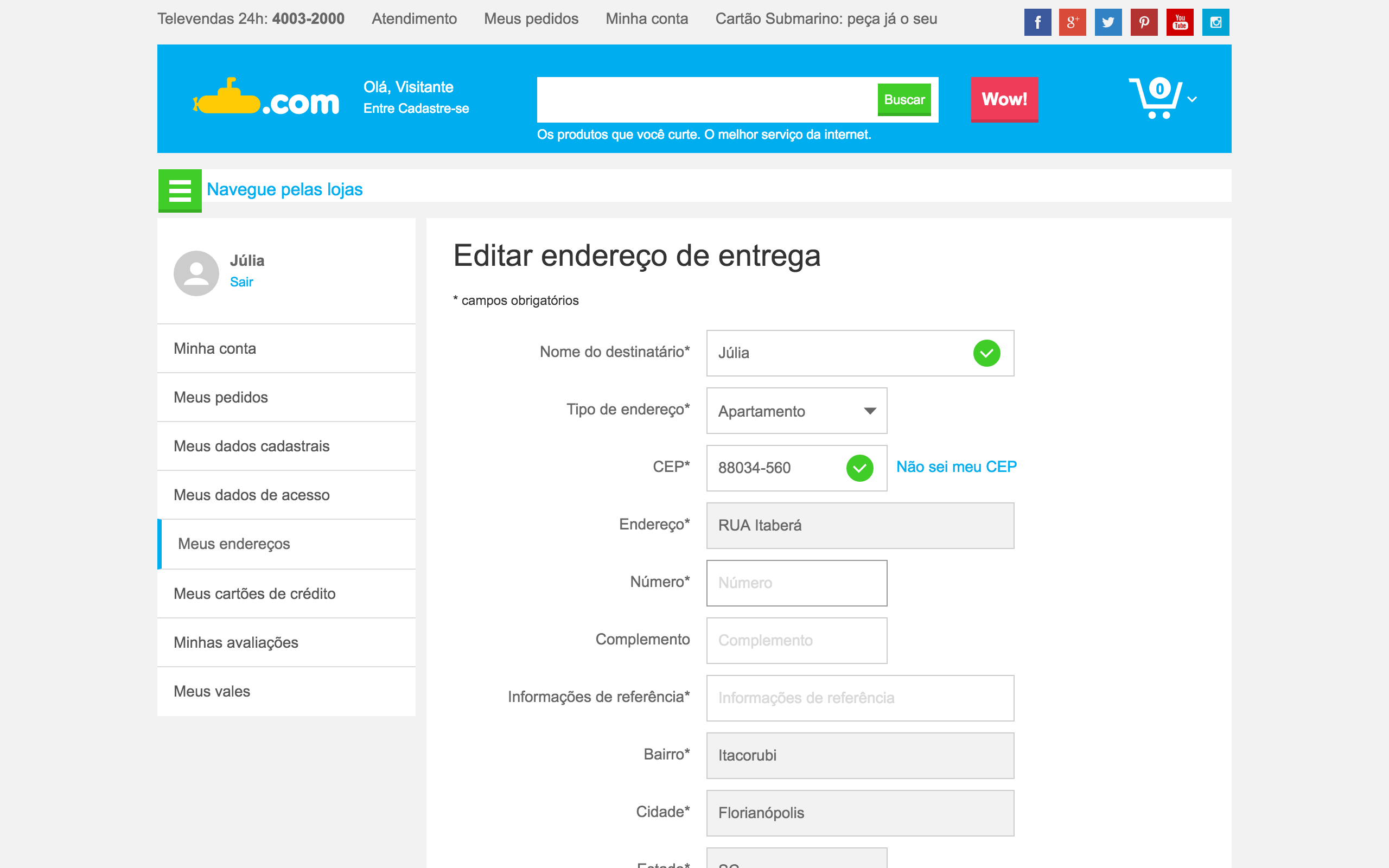Focus the Número input field
Image resolution: width=1389 pixels, height=868 pixels.
[x=796, y=583]
